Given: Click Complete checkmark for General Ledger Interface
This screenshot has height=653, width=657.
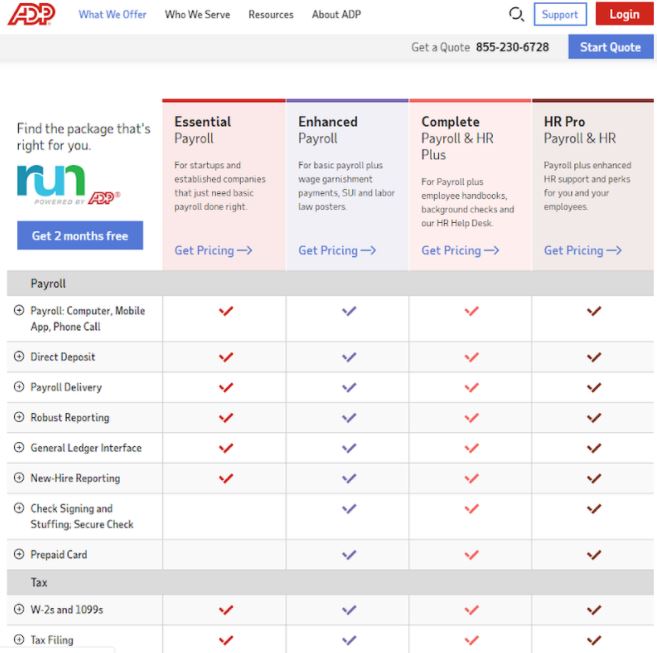Looking at the screenshot, I should point(471,448).
